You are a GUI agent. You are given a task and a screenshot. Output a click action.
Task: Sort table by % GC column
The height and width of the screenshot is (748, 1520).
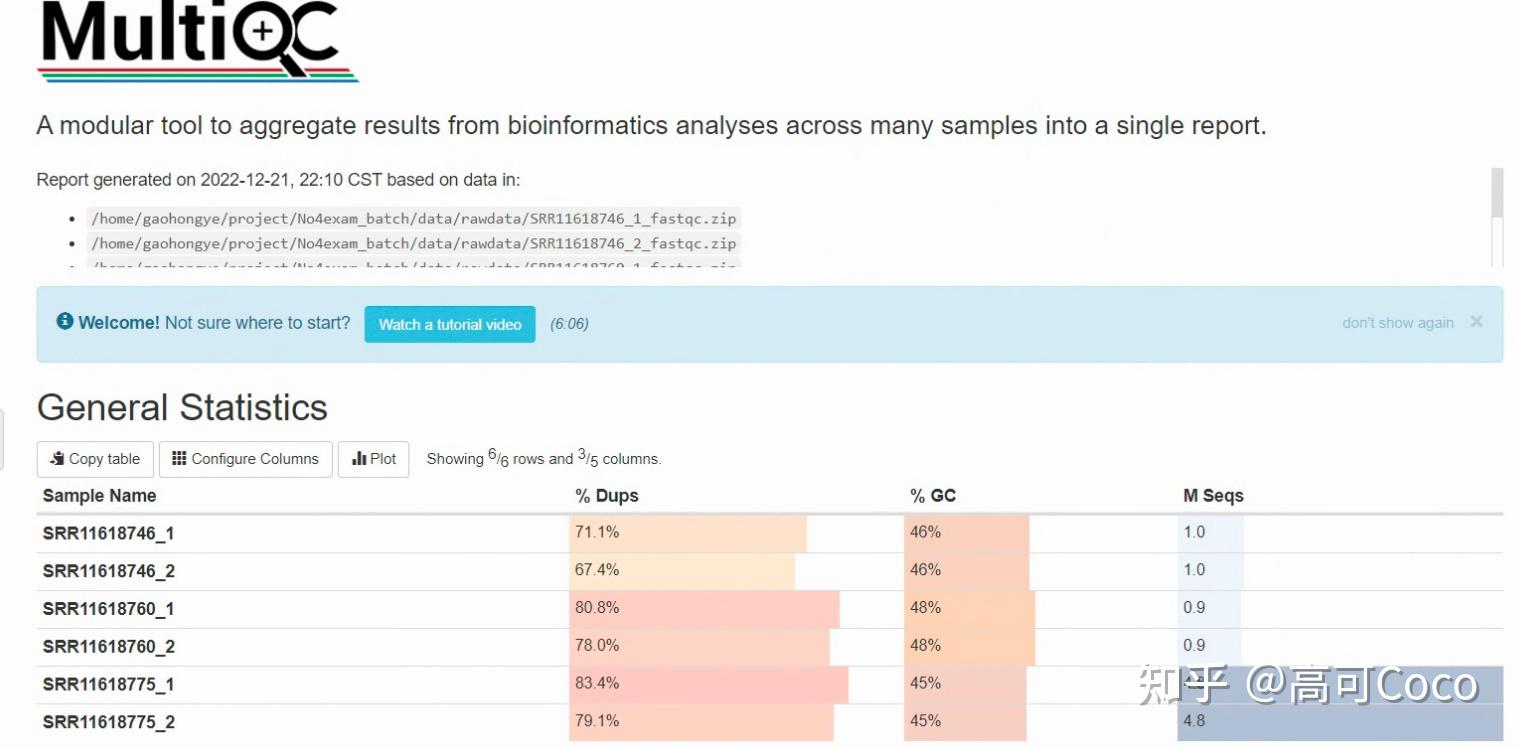[932, 496]
